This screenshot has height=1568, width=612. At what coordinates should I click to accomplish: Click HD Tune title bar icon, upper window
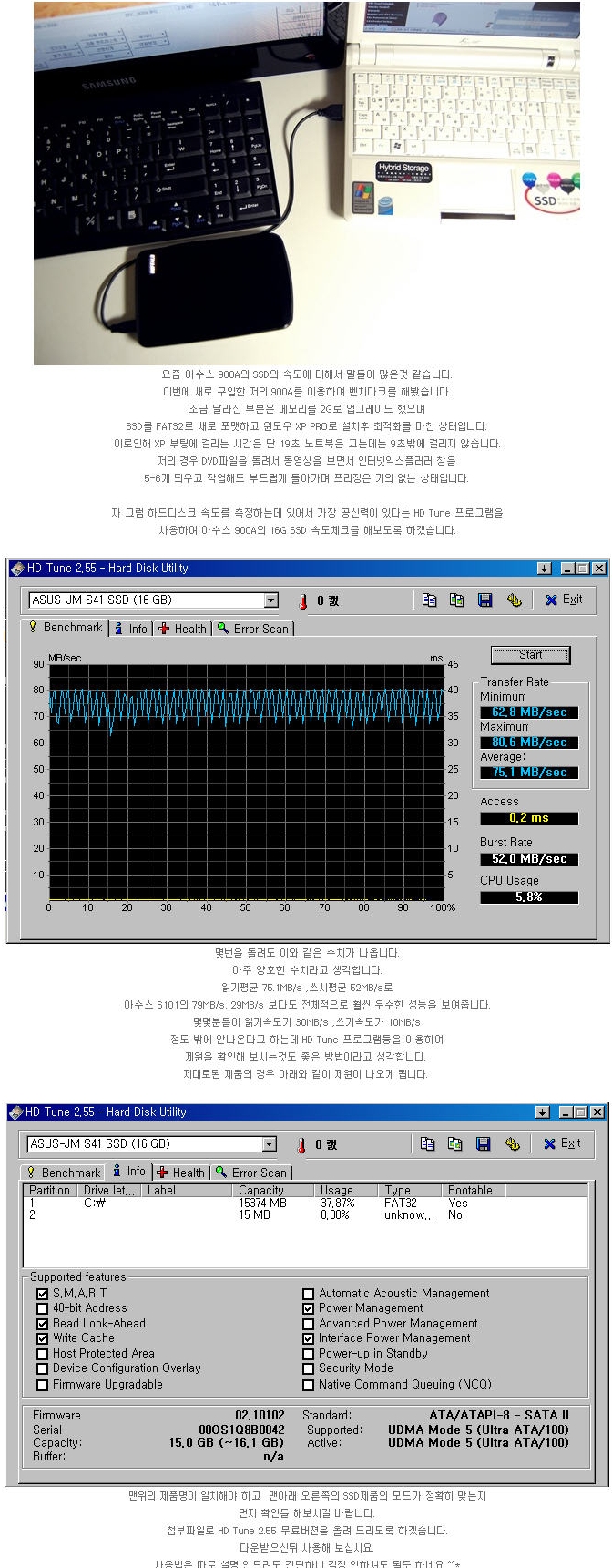point(17,569)
